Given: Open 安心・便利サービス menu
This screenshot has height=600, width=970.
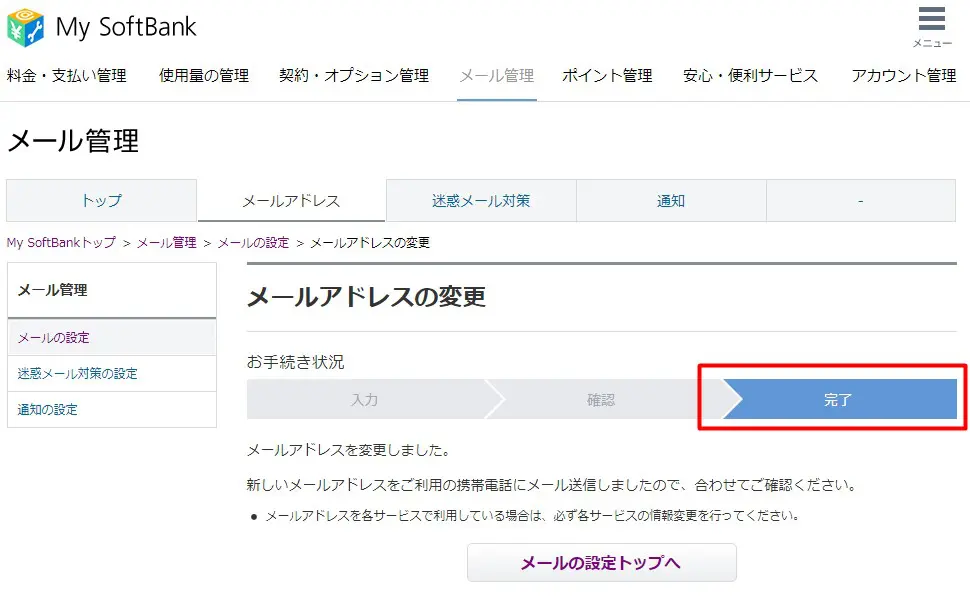Looking at the screenshot, I should (x=750, y=76).
